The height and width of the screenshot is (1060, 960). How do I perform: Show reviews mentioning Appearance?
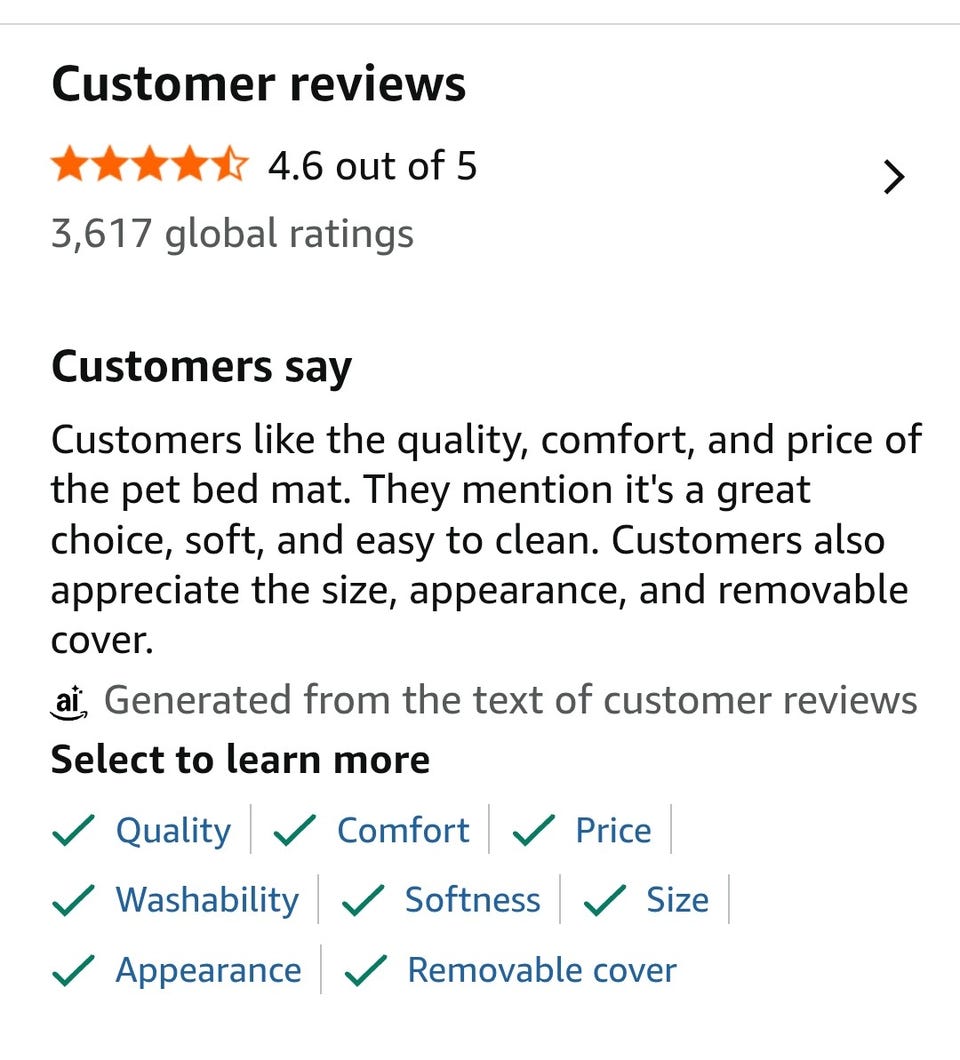[x=208, y=970]
